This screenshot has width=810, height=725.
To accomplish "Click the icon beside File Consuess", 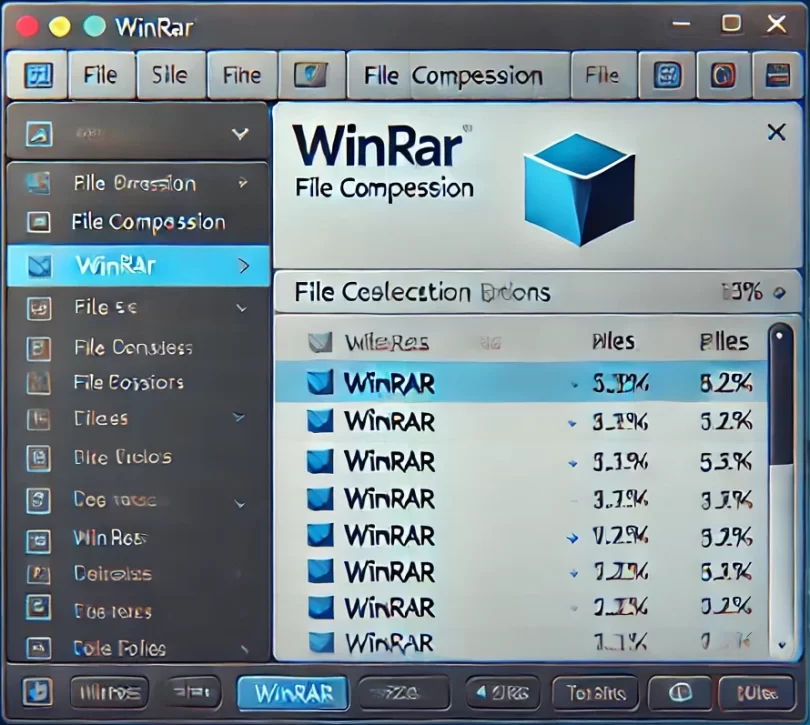I will coord(39,348).
